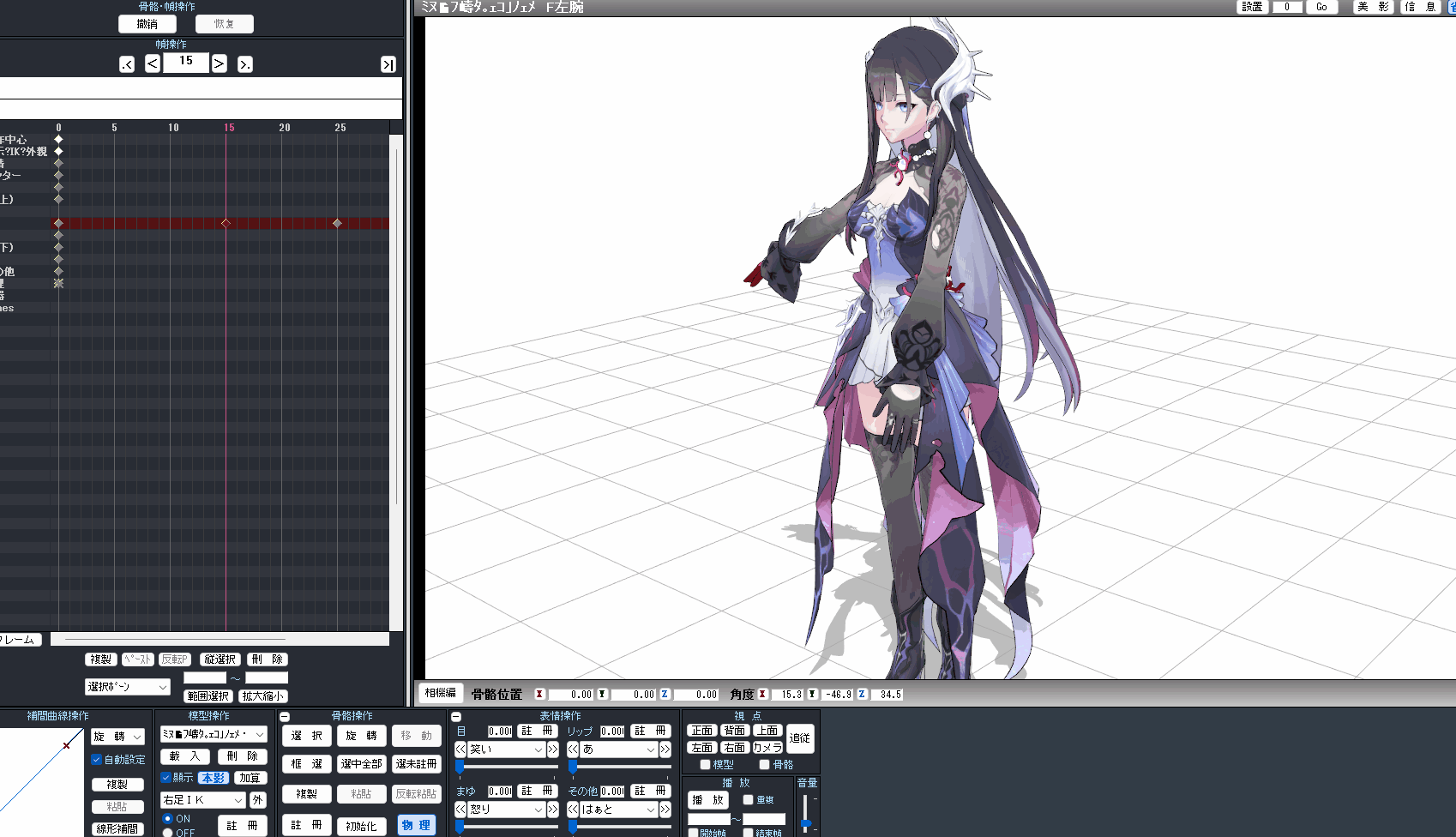The image size is (1456, 837).
Task: Click the bone 選択 select button
Action: click(x=307, y=736)
